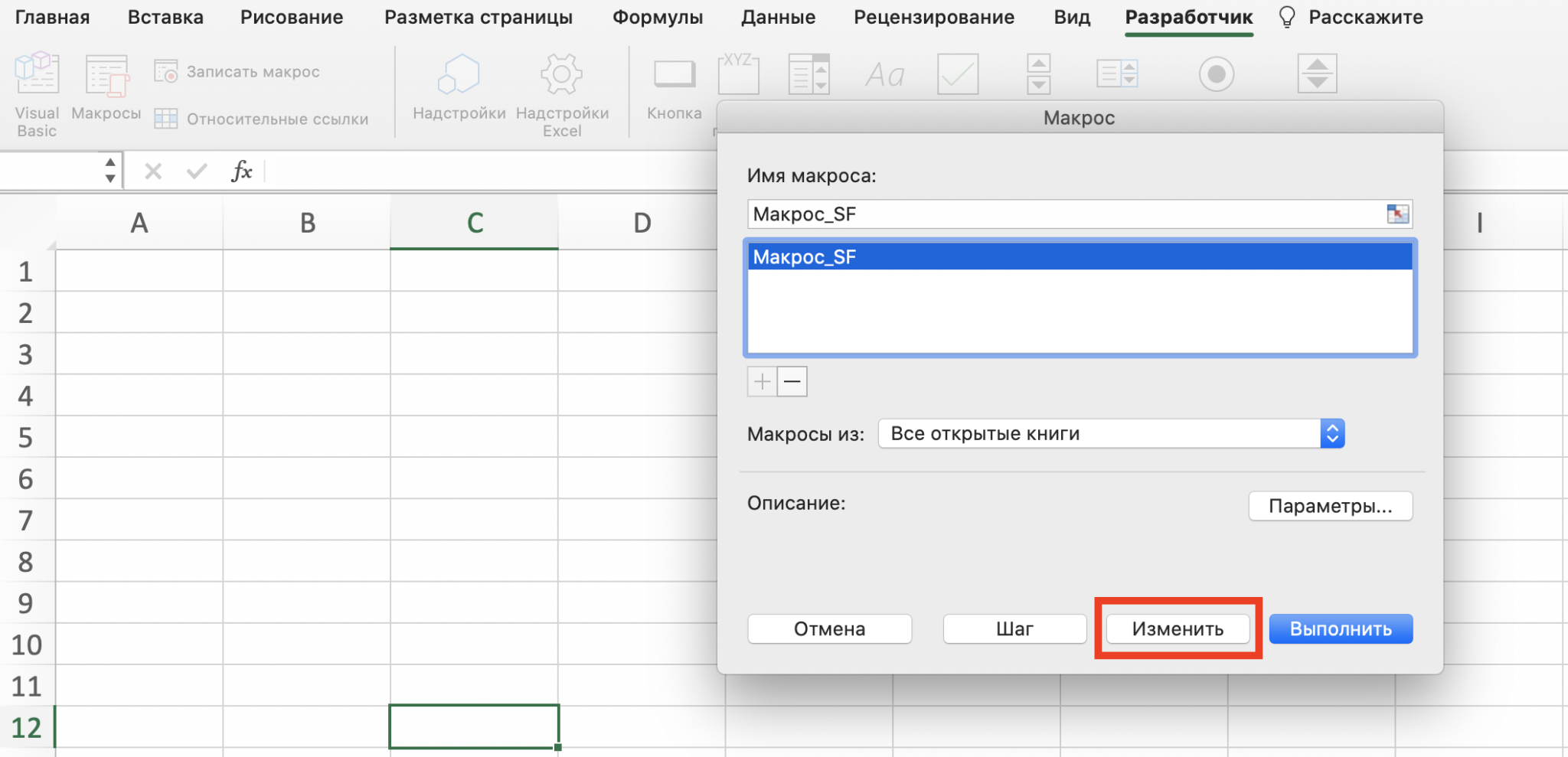Switch to the Формулы tab
This screenshot has width=1568, height=757.
pos(657,17)
